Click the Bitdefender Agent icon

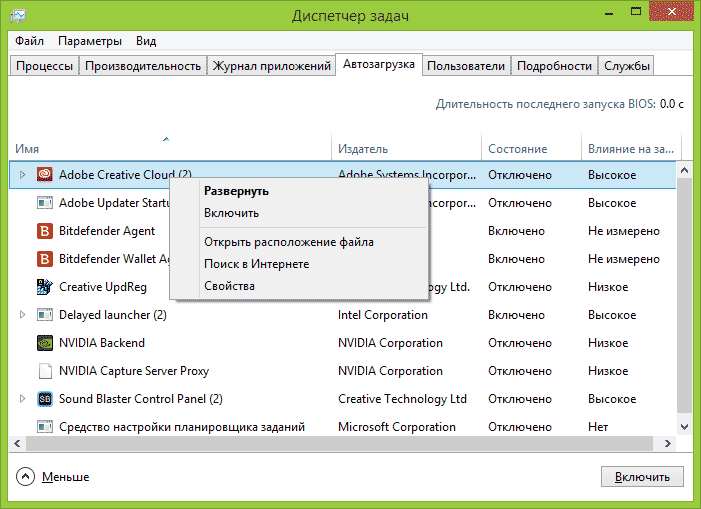coord(44,231)
